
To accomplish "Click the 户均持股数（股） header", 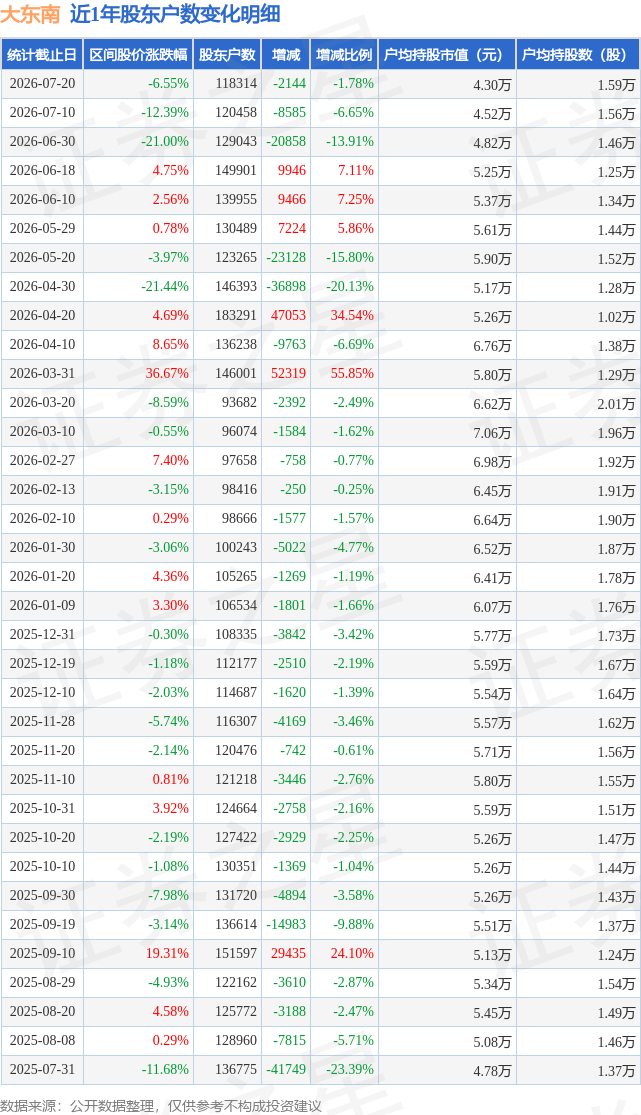I will click(578, 55).
